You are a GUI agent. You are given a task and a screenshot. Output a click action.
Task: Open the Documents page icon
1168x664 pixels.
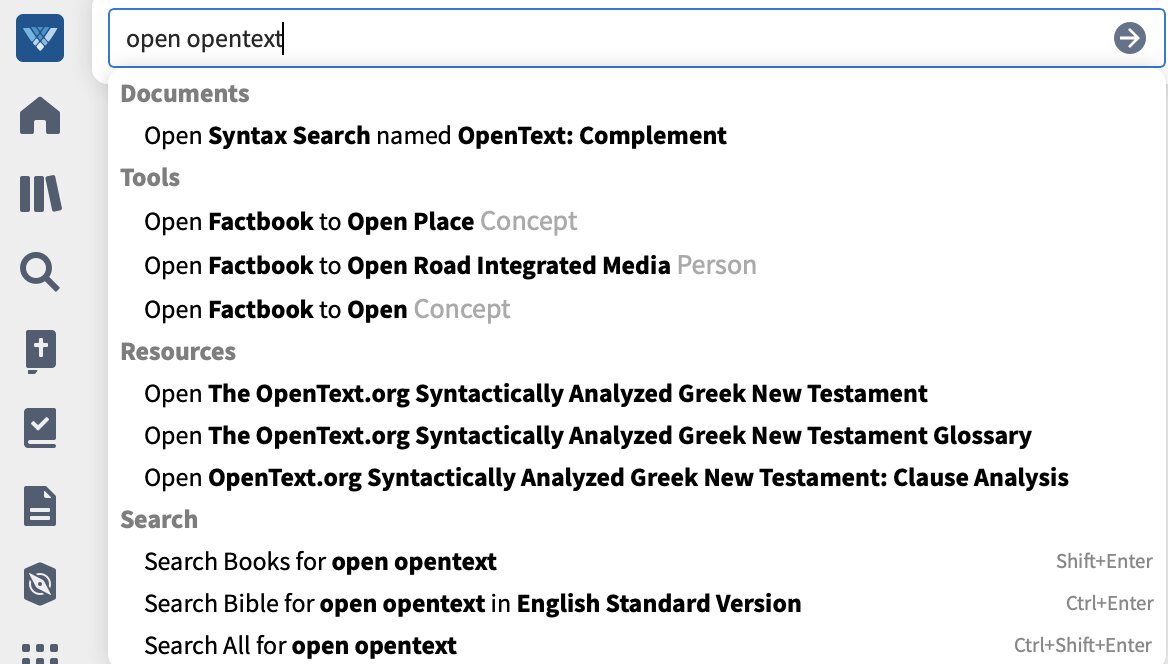click(x=40, y=506)
